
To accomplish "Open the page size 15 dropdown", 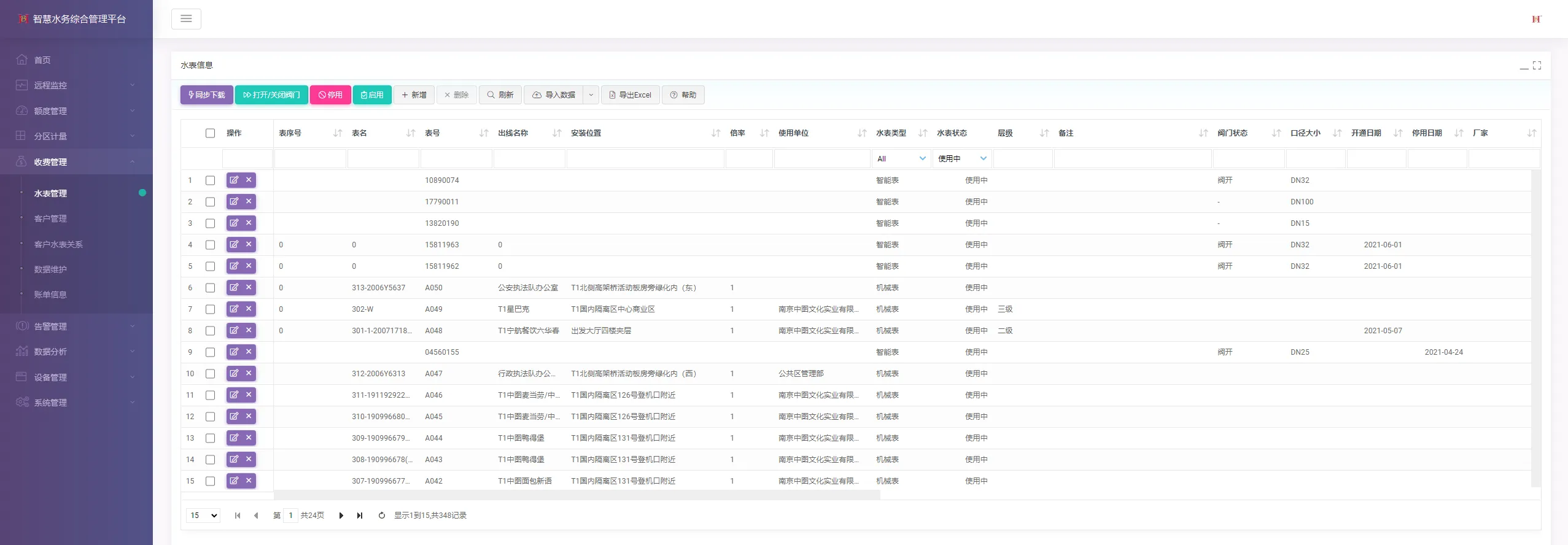I will 203,516.
